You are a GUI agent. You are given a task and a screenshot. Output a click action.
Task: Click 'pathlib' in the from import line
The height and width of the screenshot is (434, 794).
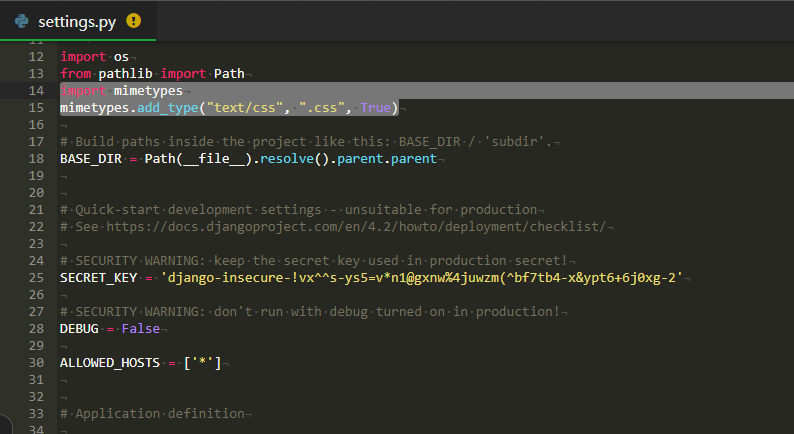point(126,74)
